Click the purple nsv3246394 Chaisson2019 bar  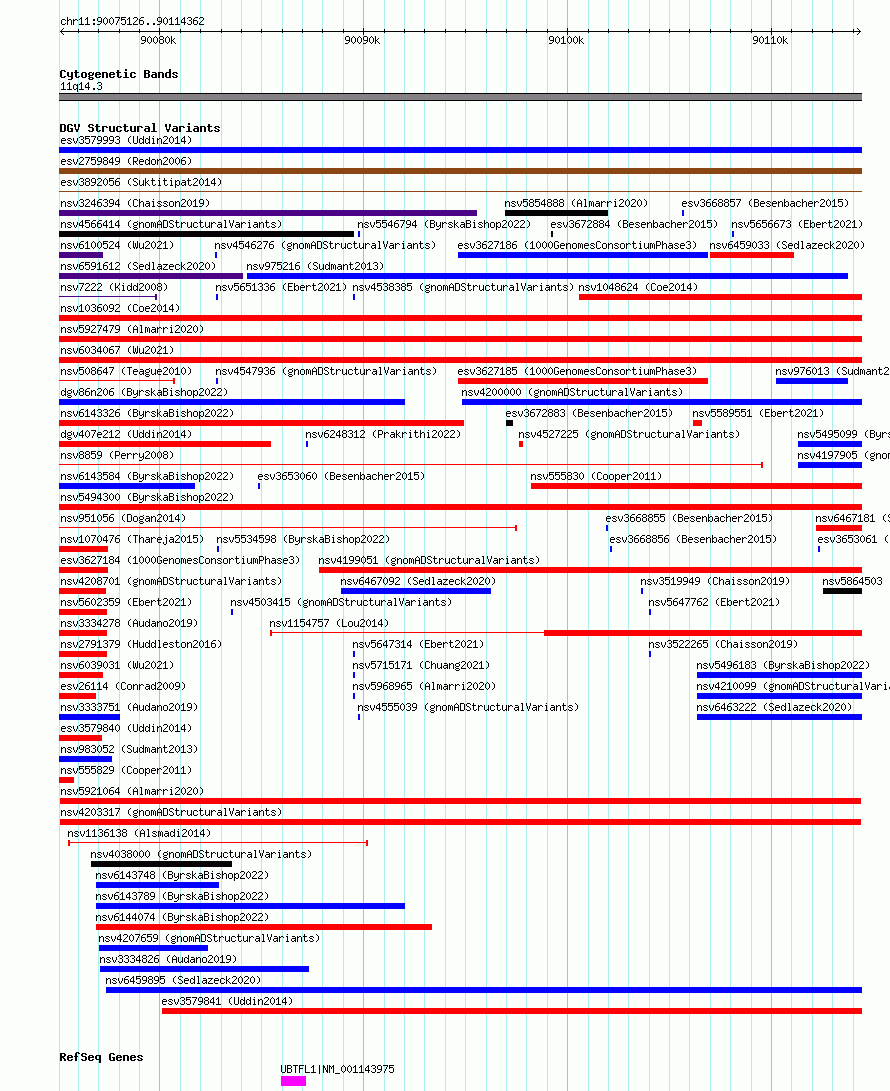(x=268, y=213)
